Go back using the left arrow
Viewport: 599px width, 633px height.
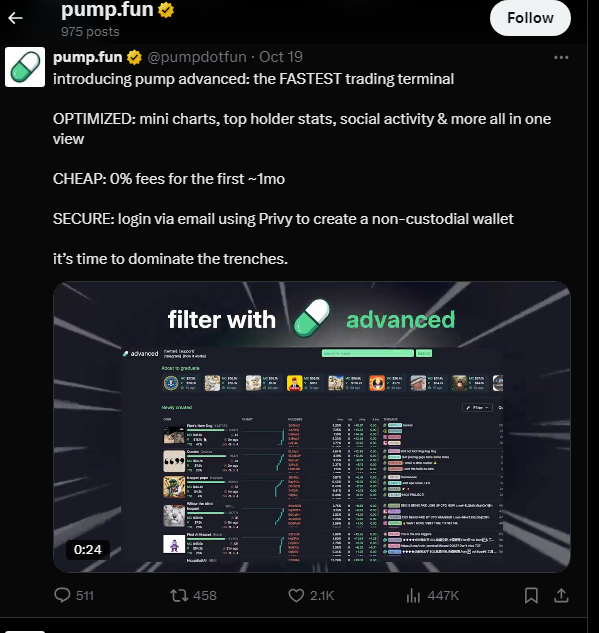coord(15,18)
